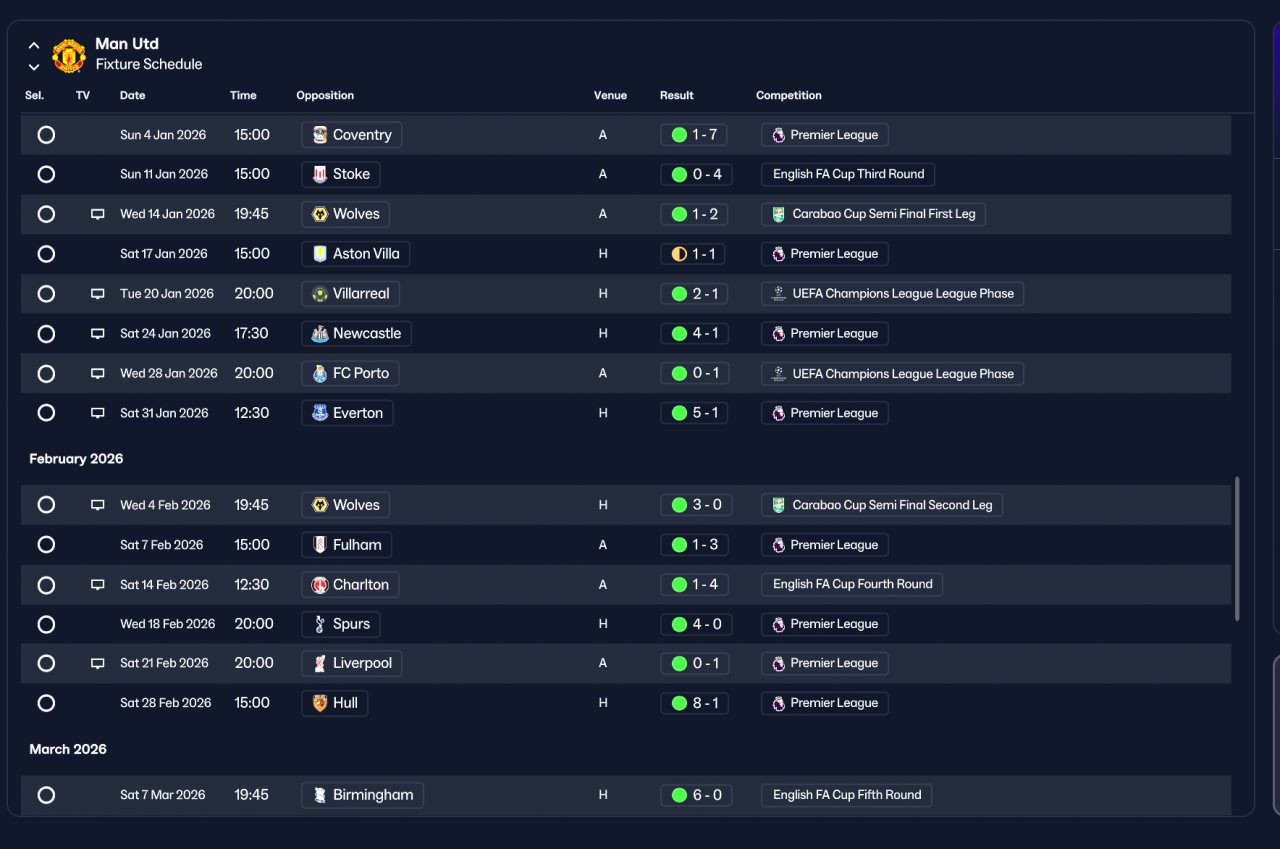1280x849 pixels.
Task: Click the Coventry club badge icon
Action: pos(320,135)
